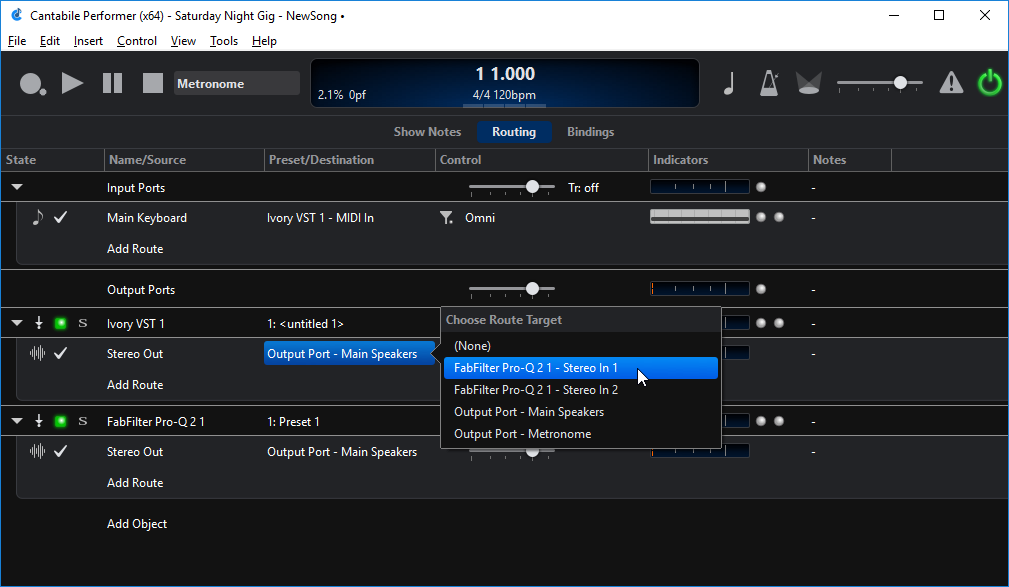
Task: Click Add Route under FabFilter Pro-Q 2 1
Action: tap(135, 482)
